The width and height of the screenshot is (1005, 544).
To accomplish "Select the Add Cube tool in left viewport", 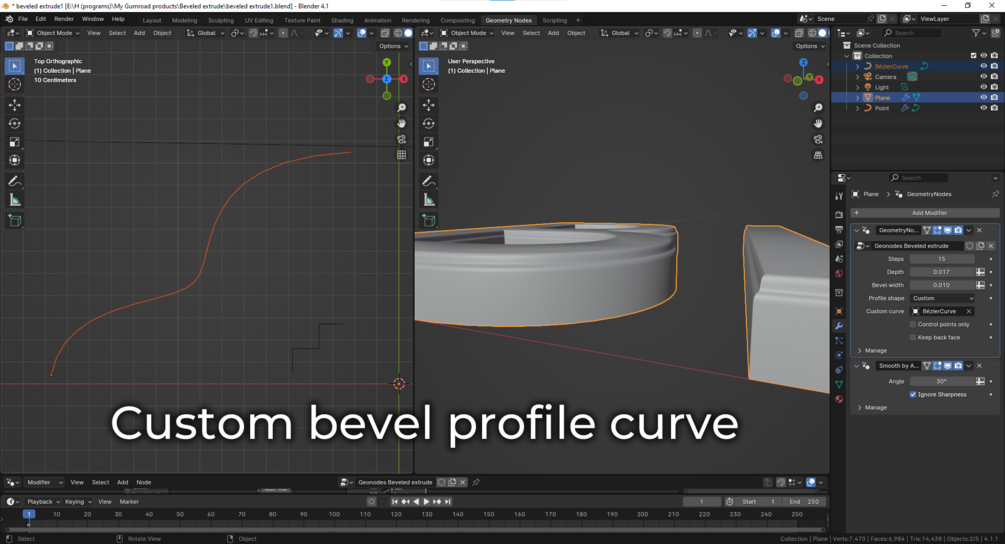I will coord(15,221).
